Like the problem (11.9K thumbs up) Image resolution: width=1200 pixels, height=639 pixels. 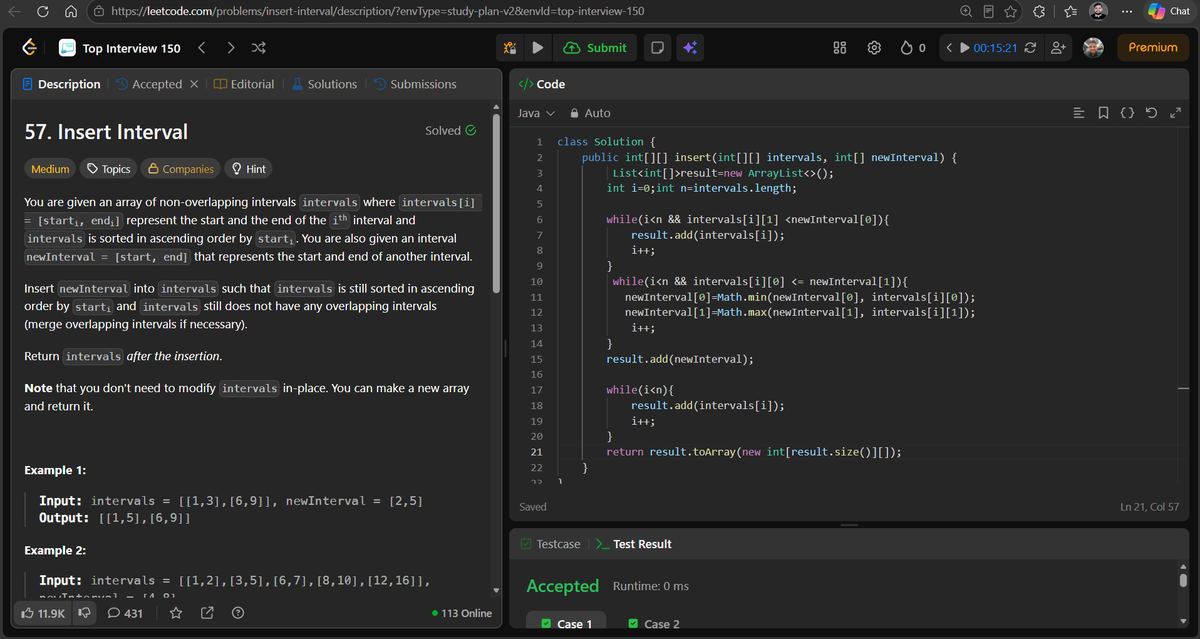pyautogui.click(x=44, y=613)
